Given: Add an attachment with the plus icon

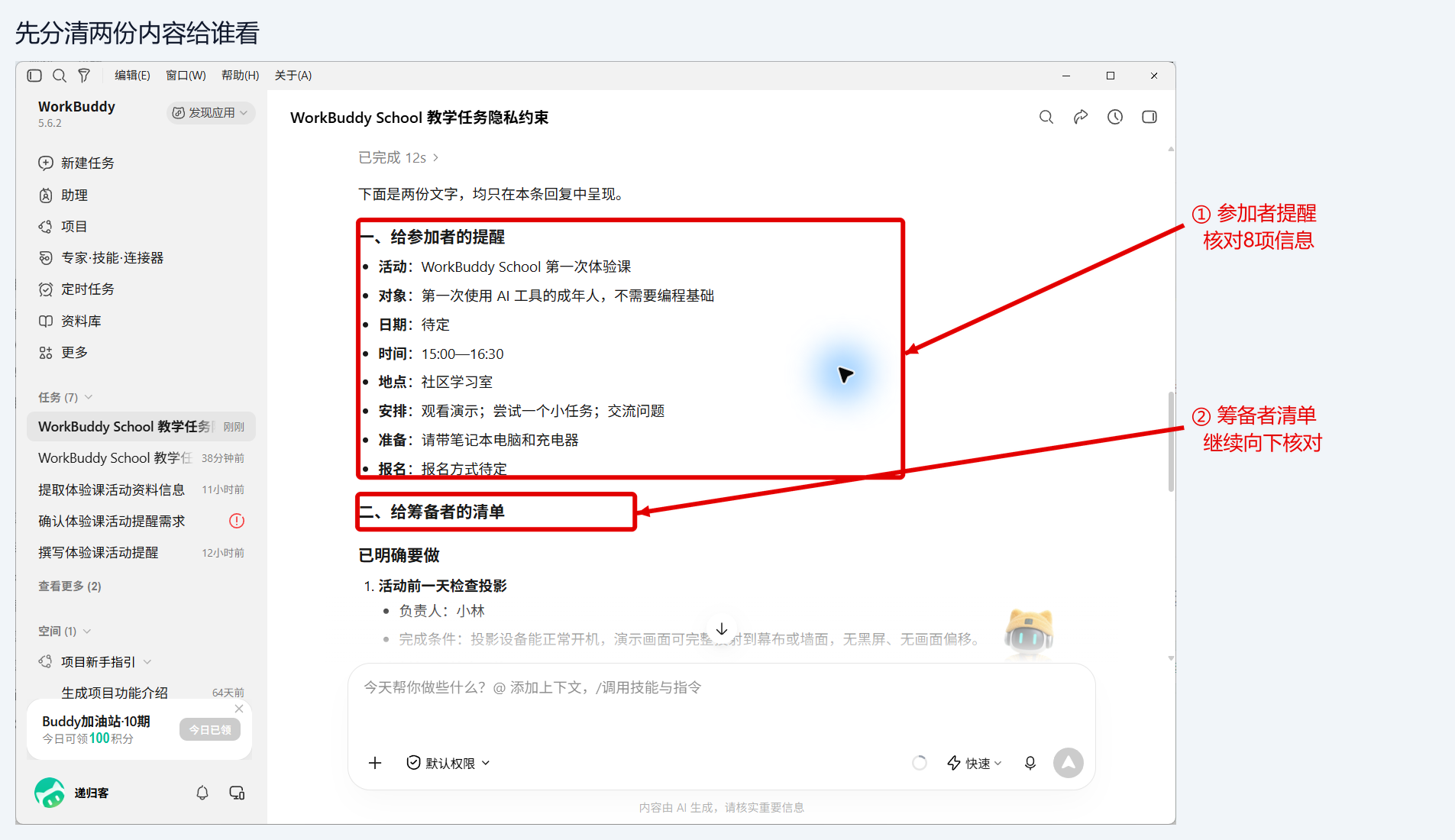Looking at the screenshot, I should tap(375, 763).
